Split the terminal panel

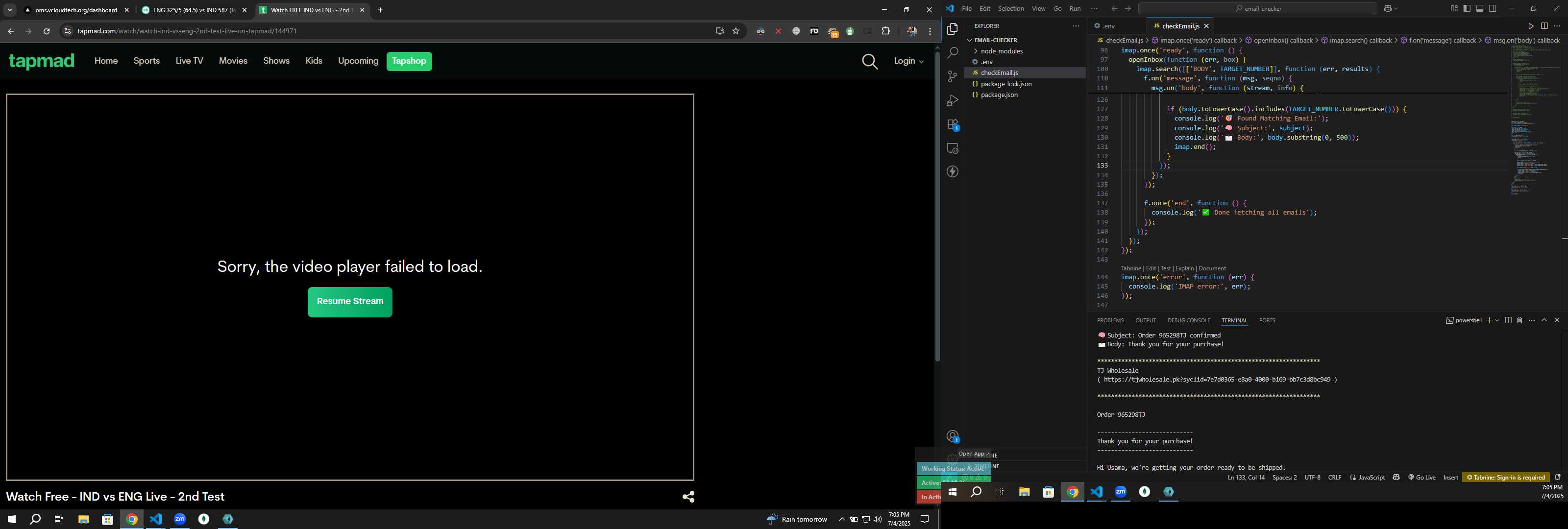1508,320
